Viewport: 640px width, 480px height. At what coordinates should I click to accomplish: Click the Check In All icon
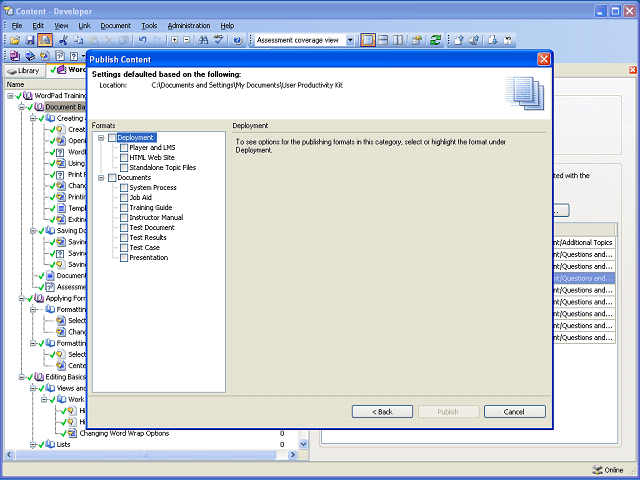click(x=474, y=40)
